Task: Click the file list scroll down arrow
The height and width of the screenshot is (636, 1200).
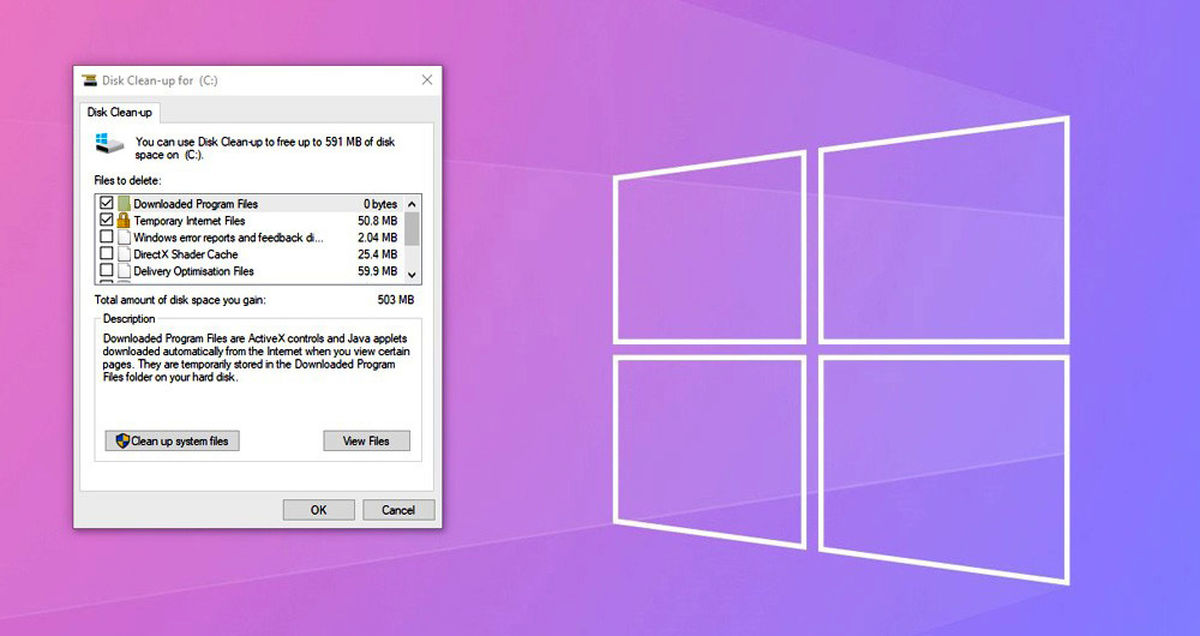Action: tap(412, 273)
